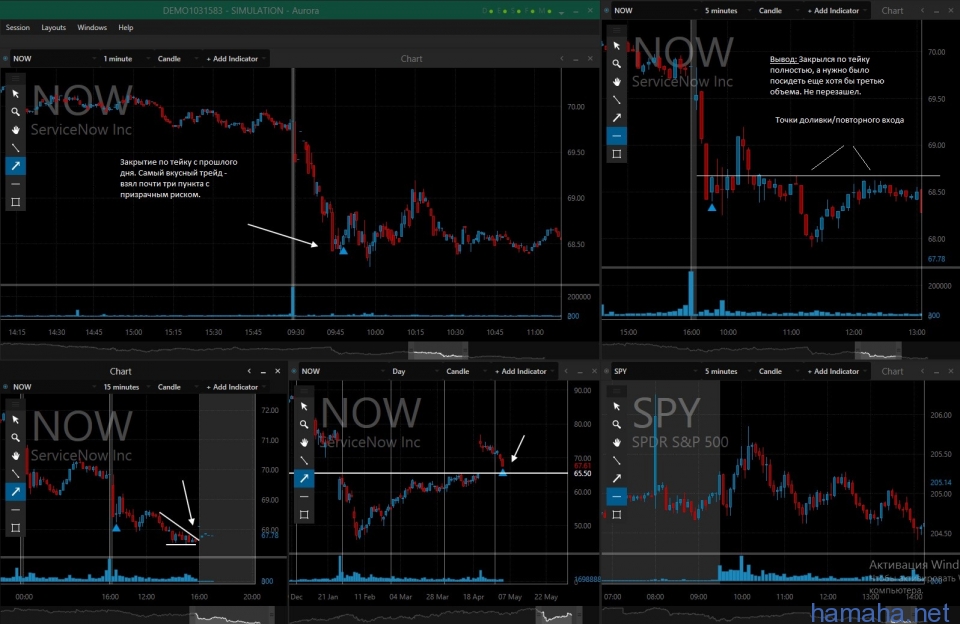The height and width of the screenshot is (624, 960).
Task: Open the 5 minutes timeframe dropdown in the SPY chart
Action: pos(726,371)
